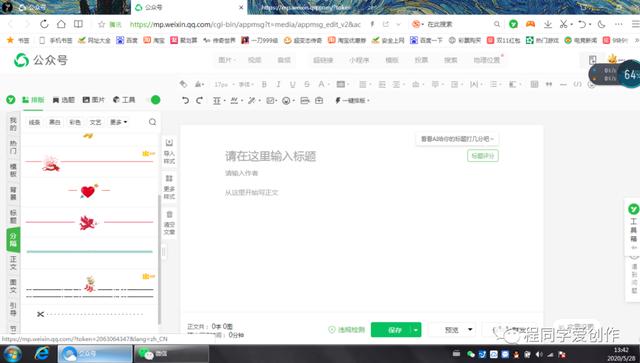This screenshot has width=640, height=363.
Task: Switch to the 图片 tab in the side panel
Action: click(94, 100)
